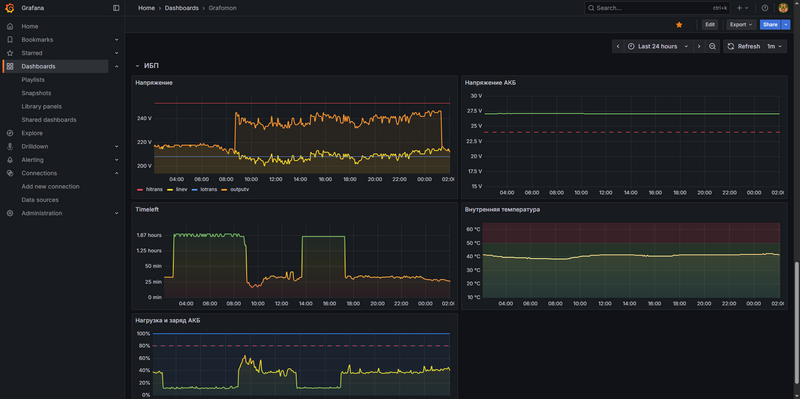Screen dimensions: 800x399
Task: Open Shared dashboards in the sidebar
Action: pos(49,120)
